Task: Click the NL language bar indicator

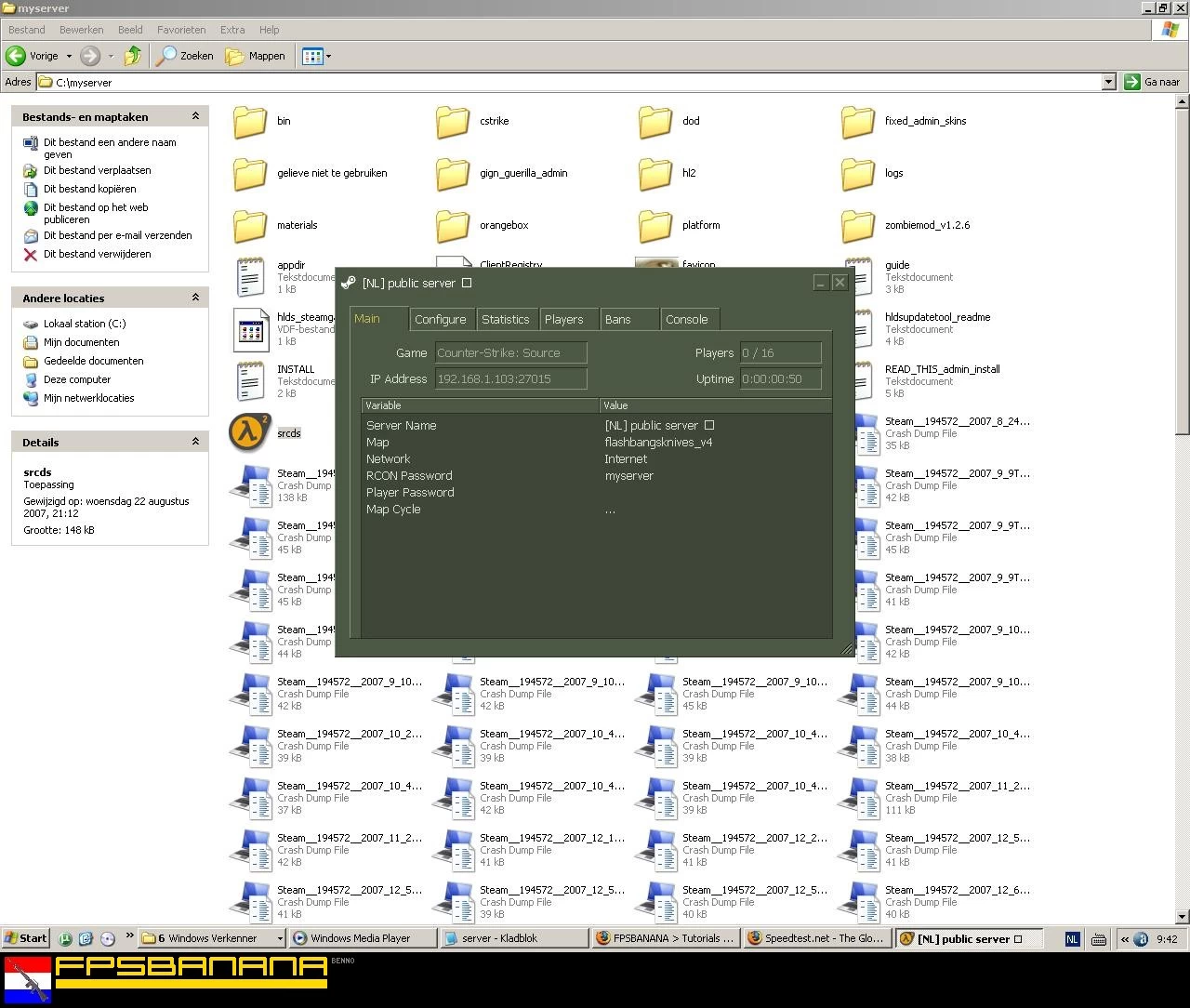Action: [1072, 939]
